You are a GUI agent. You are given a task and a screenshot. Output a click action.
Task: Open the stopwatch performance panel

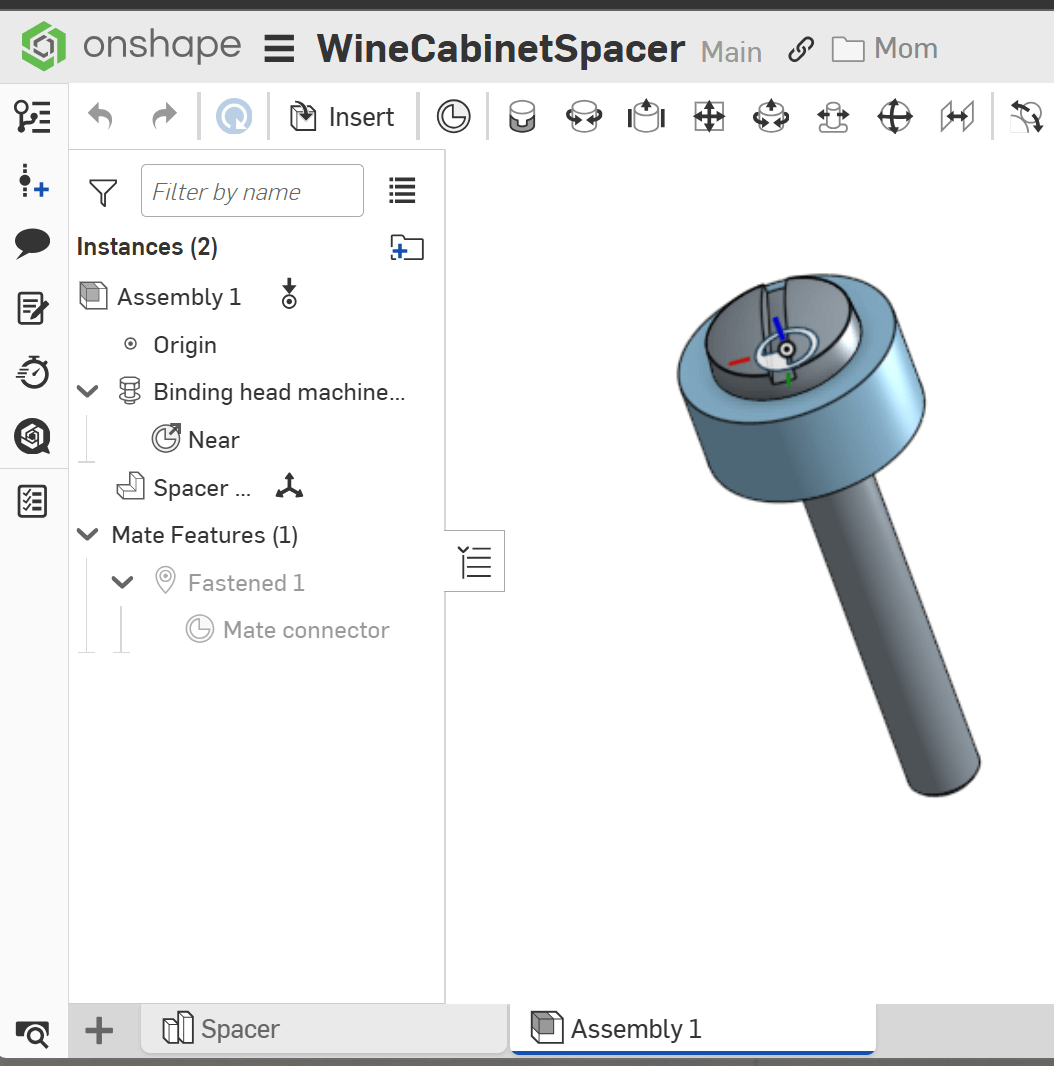pyautogui.click(x=33, y=372)
